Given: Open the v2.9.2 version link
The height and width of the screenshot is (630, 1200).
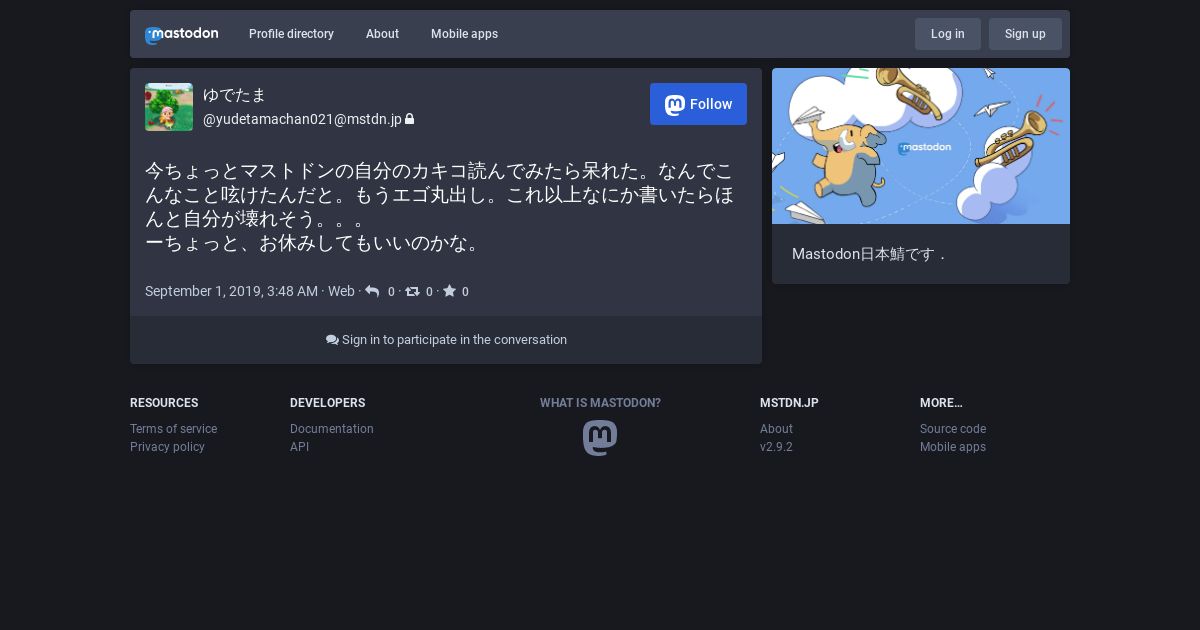Looking at the screenshot, I should pos(776,447).
